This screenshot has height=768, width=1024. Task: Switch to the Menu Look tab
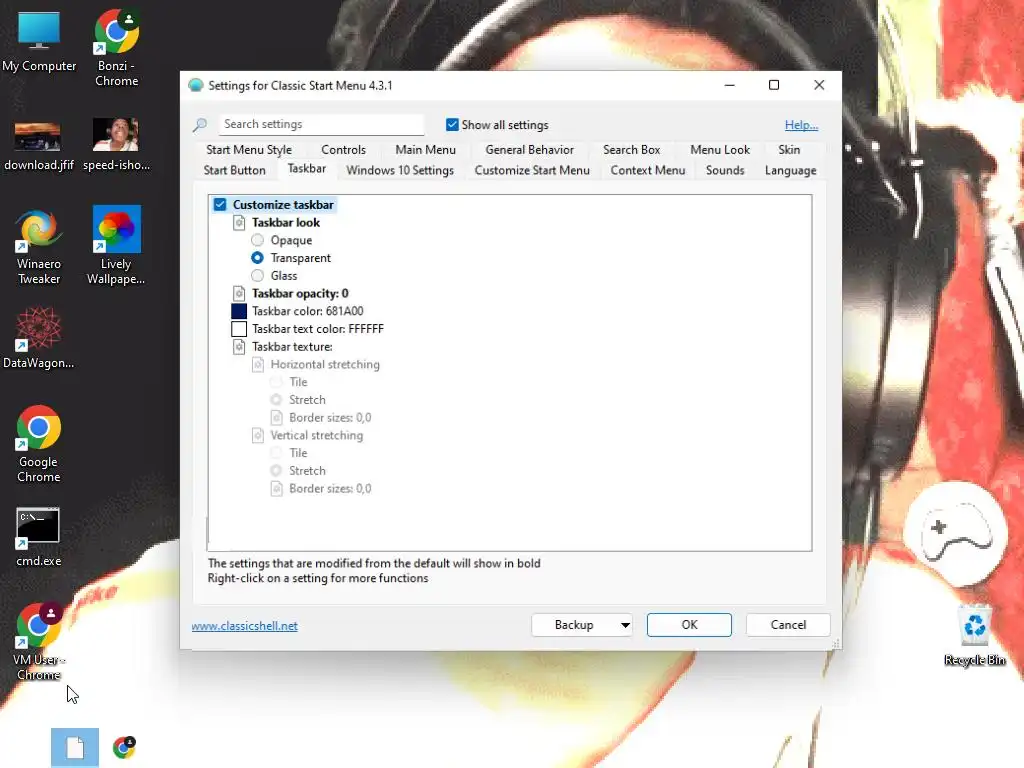[x=720, y=150]
